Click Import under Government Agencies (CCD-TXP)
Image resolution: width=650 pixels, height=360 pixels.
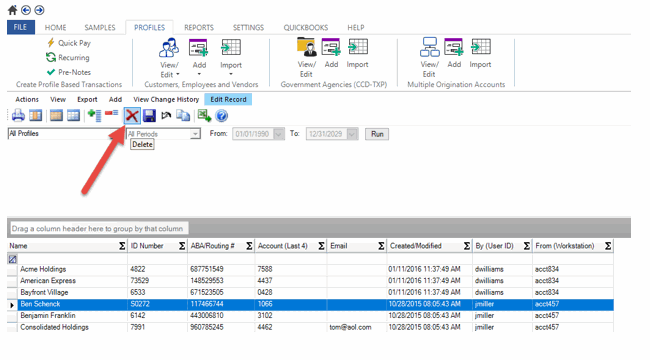pyautogui.click(x=357, y=53)
